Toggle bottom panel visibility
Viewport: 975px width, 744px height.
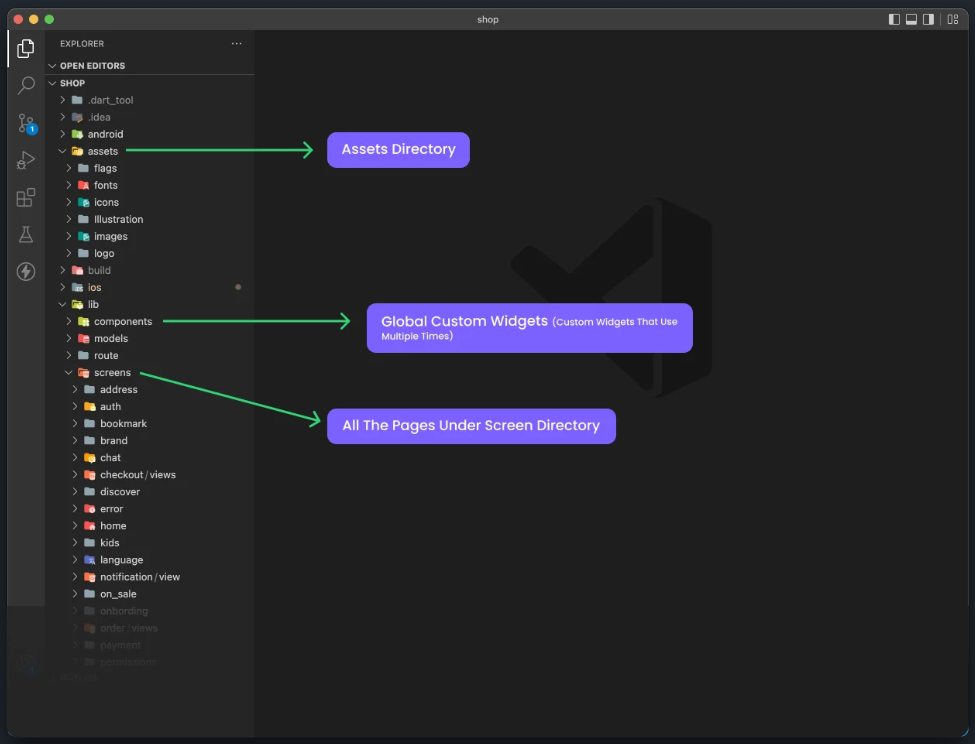tap(911, 19)
